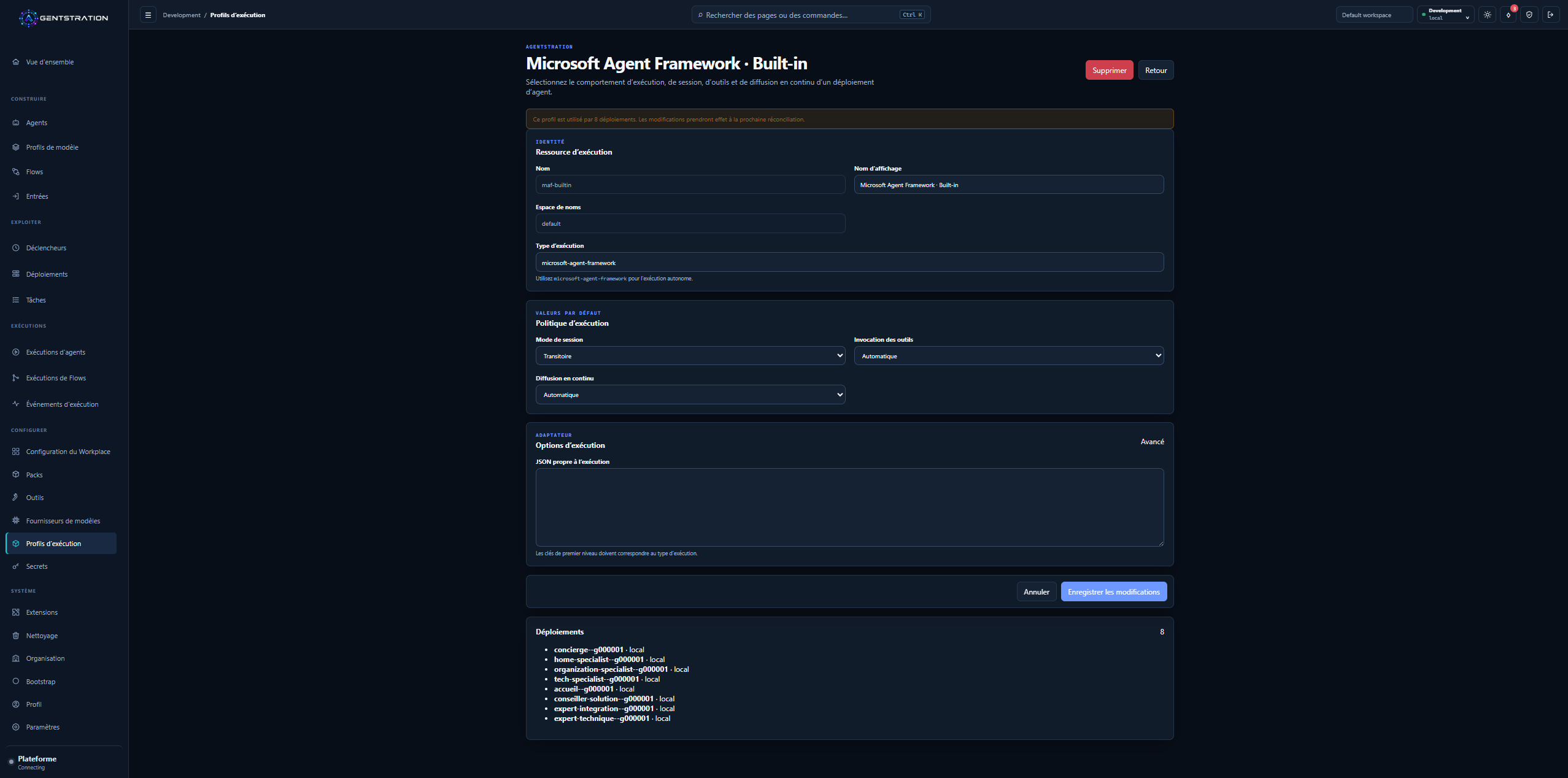Open the shield check icon
1568x778 pixels.
pyautogui.click(x=1529, y=15)
